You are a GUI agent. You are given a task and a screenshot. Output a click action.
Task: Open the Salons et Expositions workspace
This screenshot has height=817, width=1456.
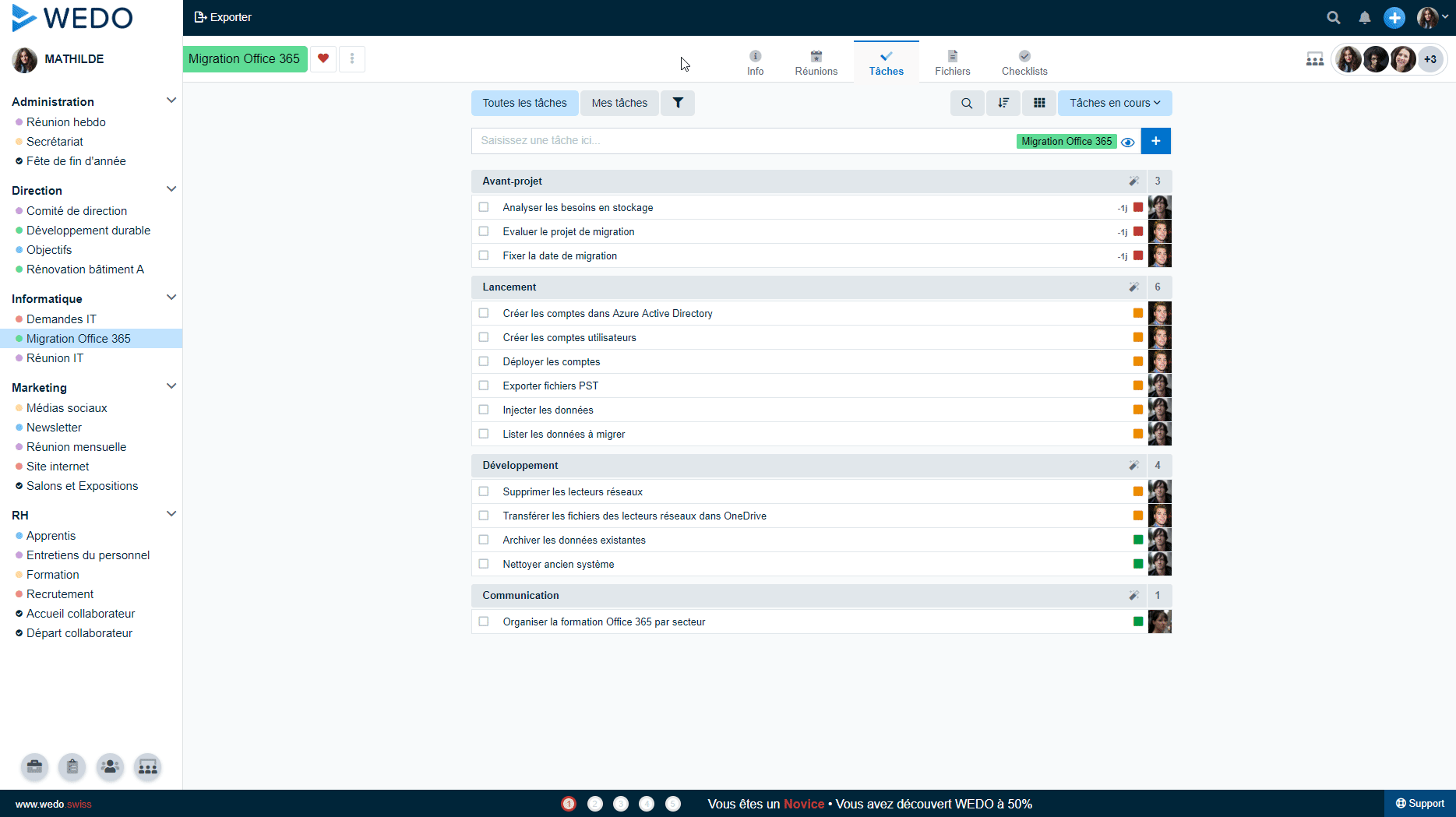point(83,486)
